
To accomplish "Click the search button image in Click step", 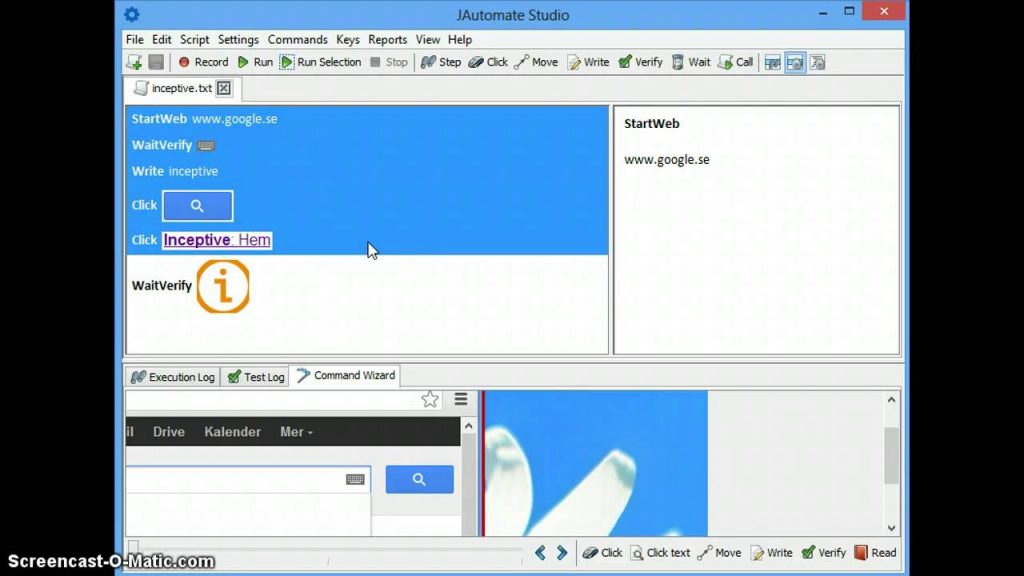I will tap(198, 206).
